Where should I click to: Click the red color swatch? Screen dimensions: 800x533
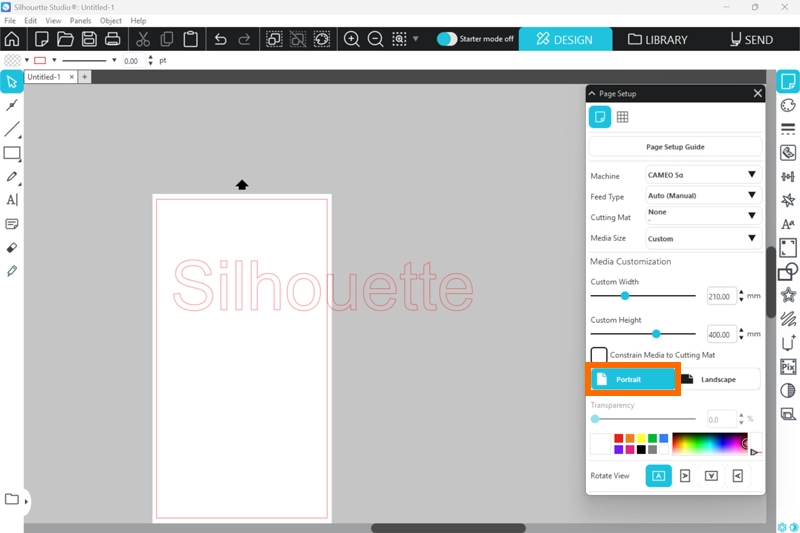click(x=619, y=438)
